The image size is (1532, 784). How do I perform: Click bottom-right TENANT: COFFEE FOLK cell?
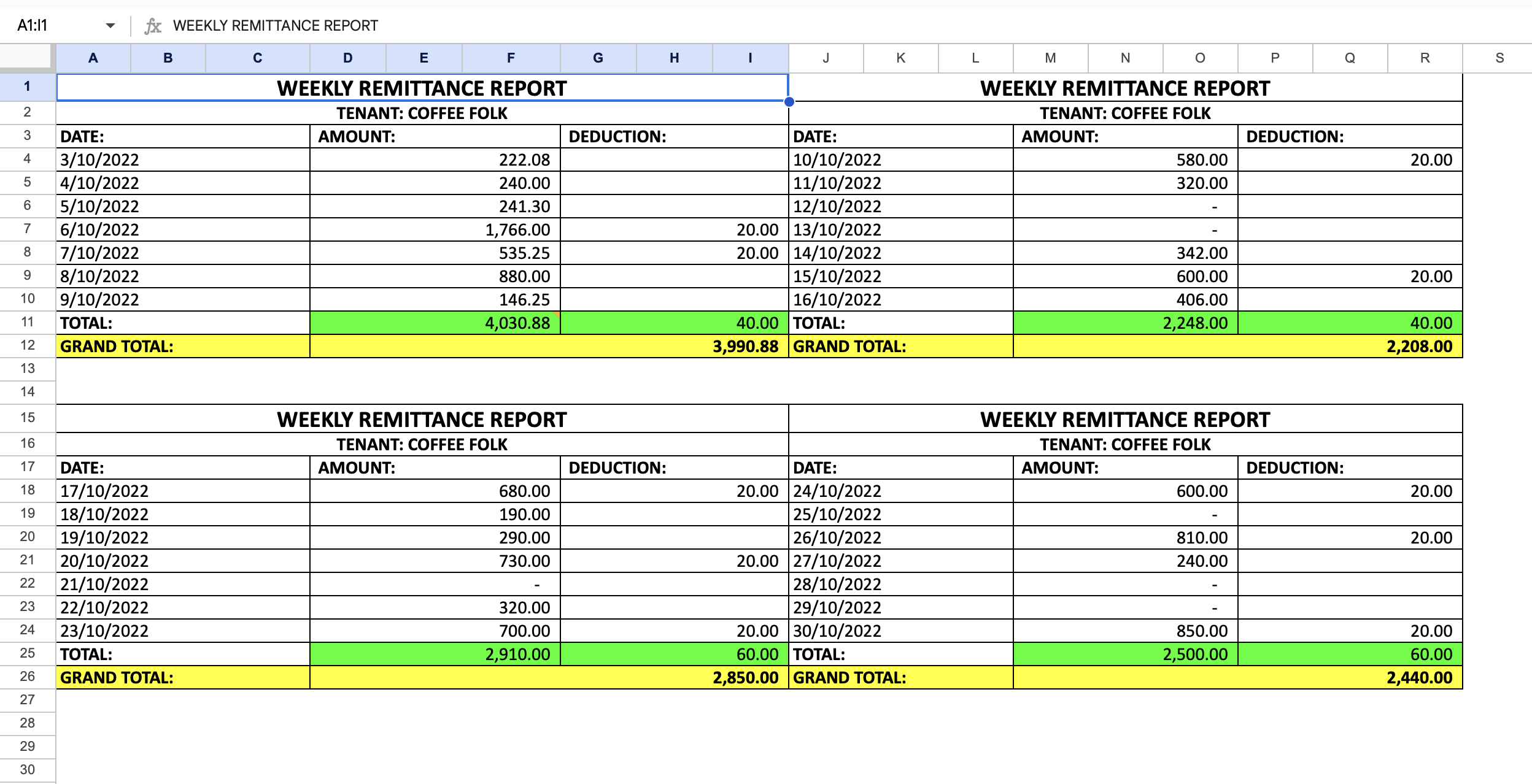[x=1124, y=445]
